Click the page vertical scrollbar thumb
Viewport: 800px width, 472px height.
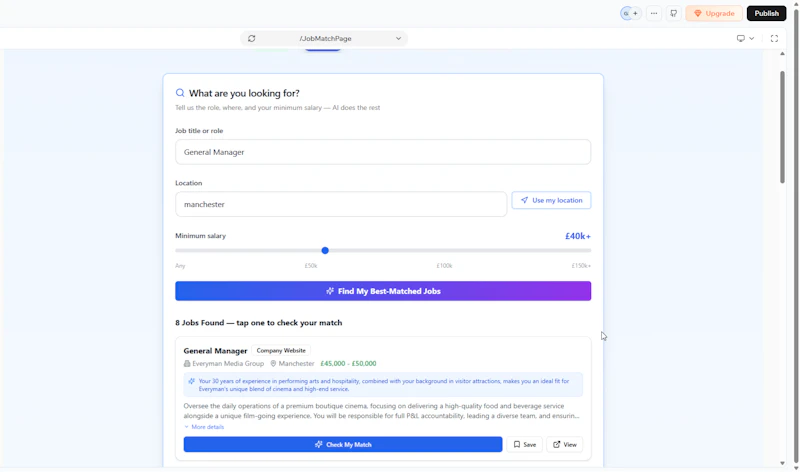click(782, 127)
